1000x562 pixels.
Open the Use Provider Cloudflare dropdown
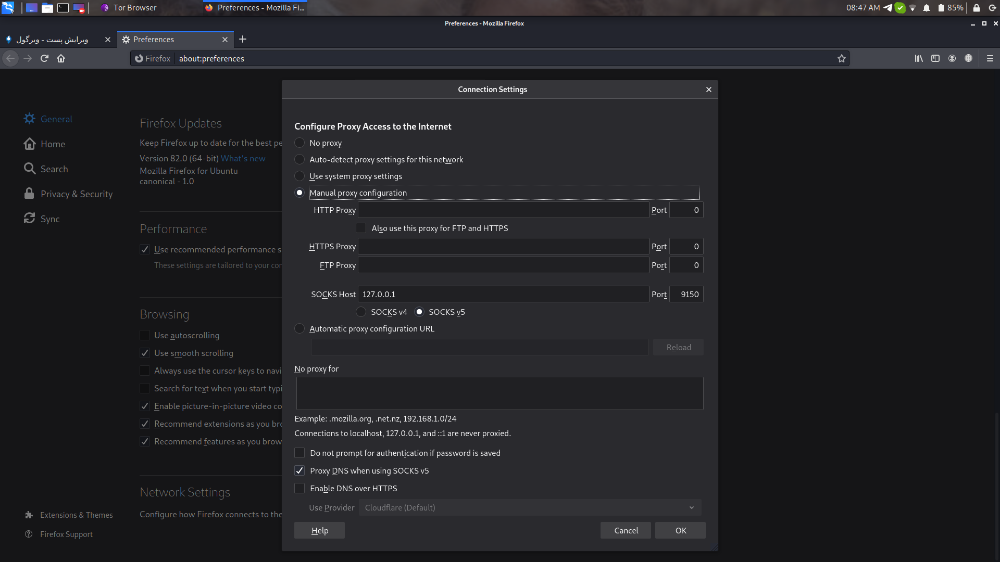(529, 507)
